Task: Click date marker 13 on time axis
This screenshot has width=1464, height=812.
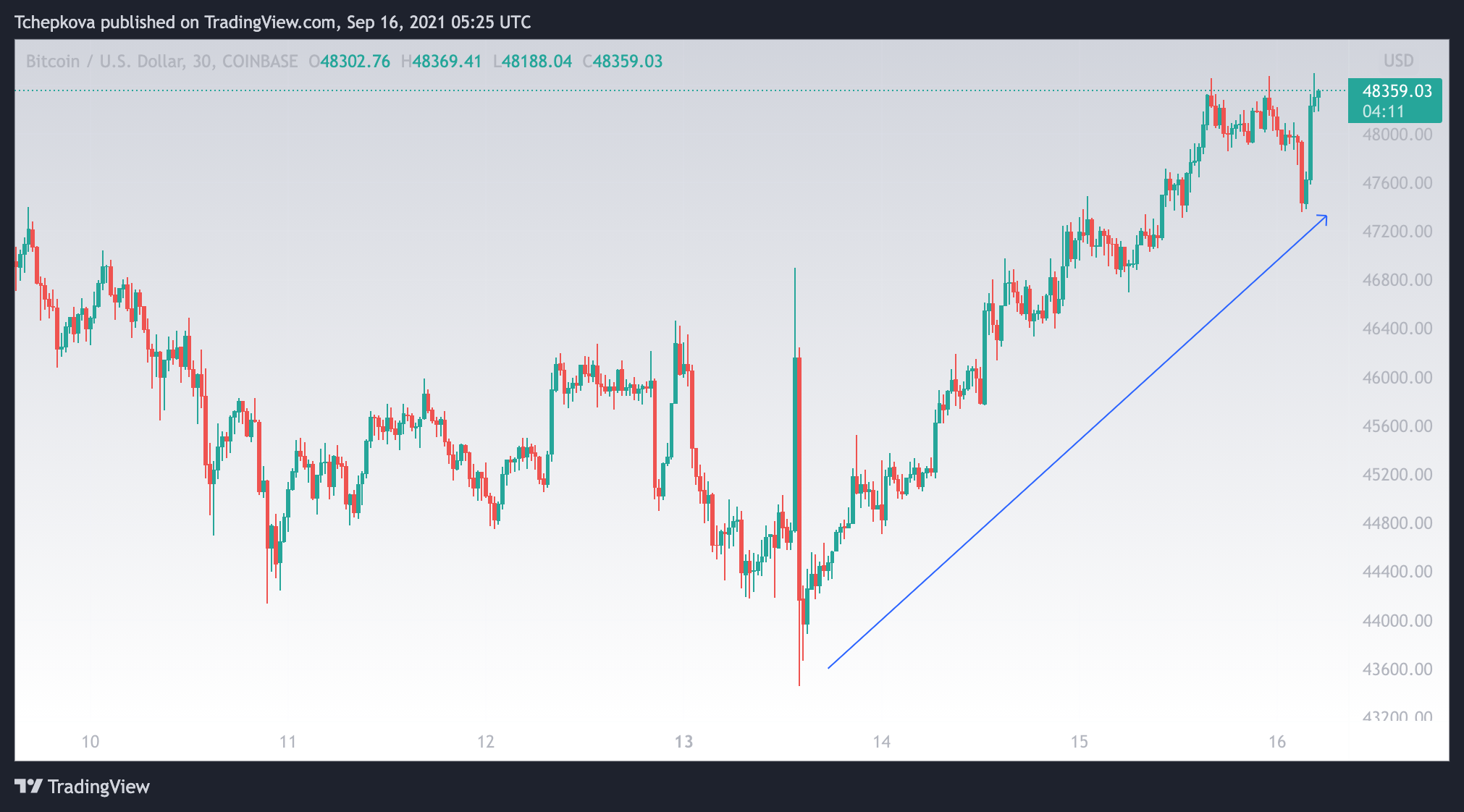Action: (x=683, y=742)
